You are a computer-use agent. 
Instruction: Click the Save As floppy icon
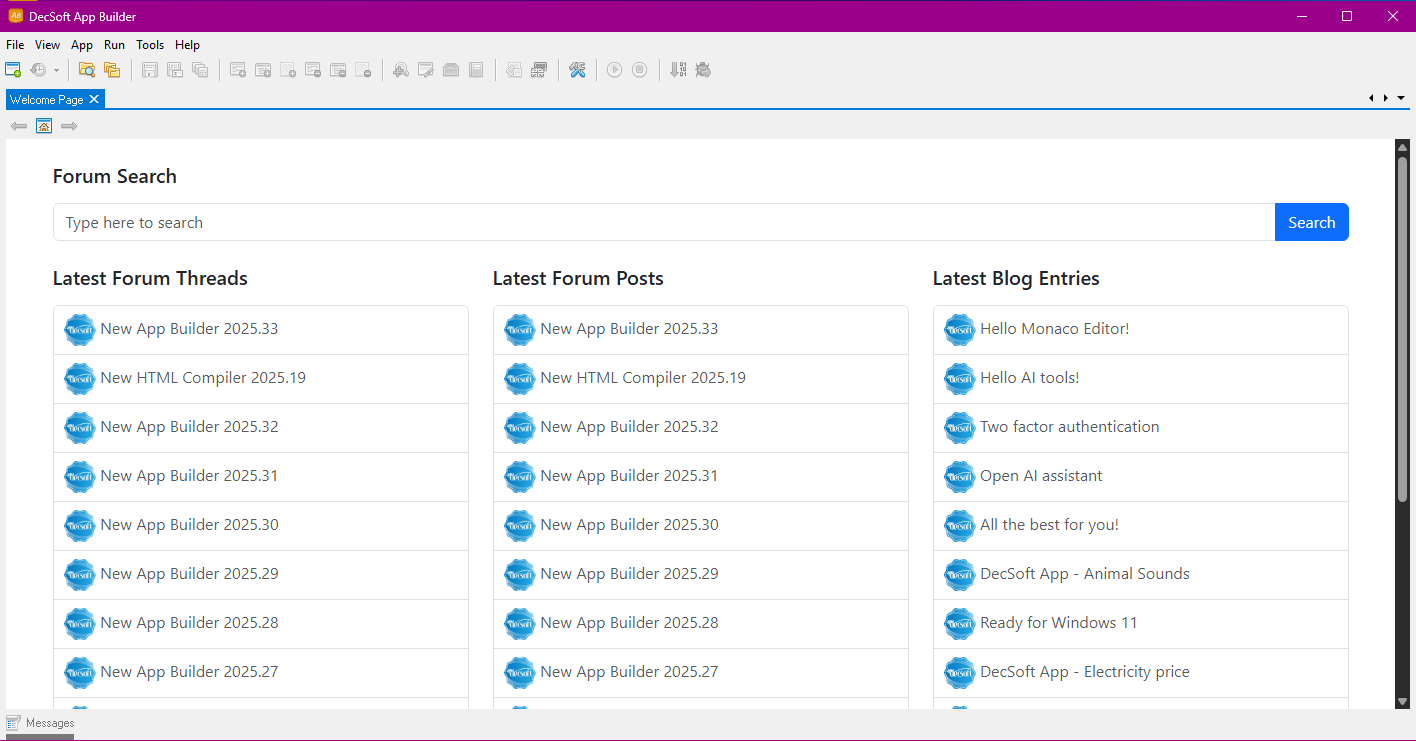[175, 70]
